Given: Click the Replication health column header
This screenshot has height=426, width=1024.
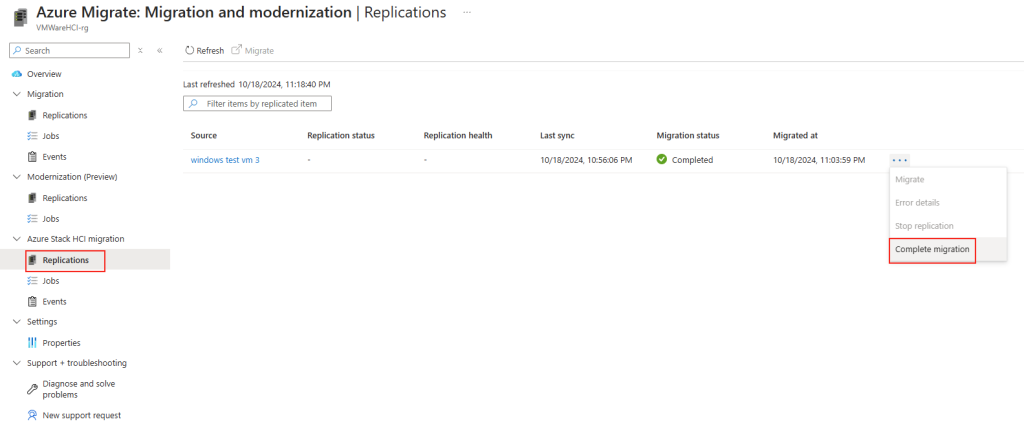Looking at the screenshot, I should [458, 135].
